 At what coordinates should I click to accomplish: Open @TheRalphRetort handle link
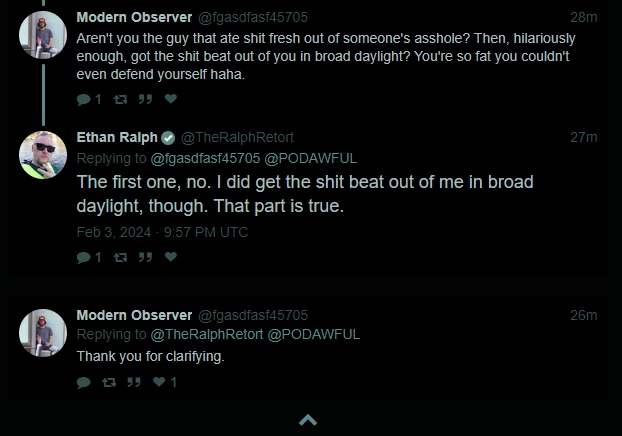pos(237,137)
